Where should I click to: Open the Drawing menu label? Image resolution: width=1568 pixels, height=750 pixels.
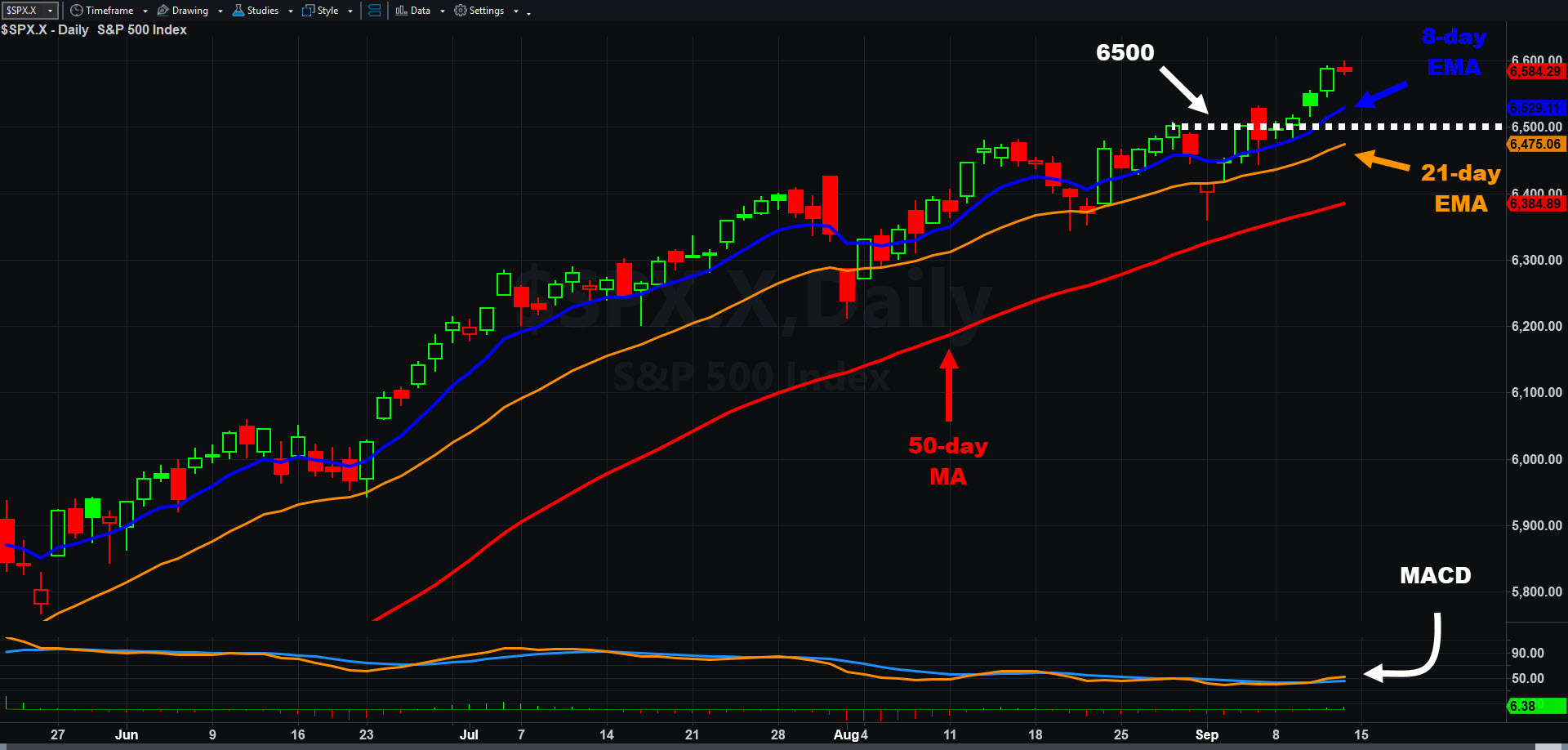click(190, 11)
